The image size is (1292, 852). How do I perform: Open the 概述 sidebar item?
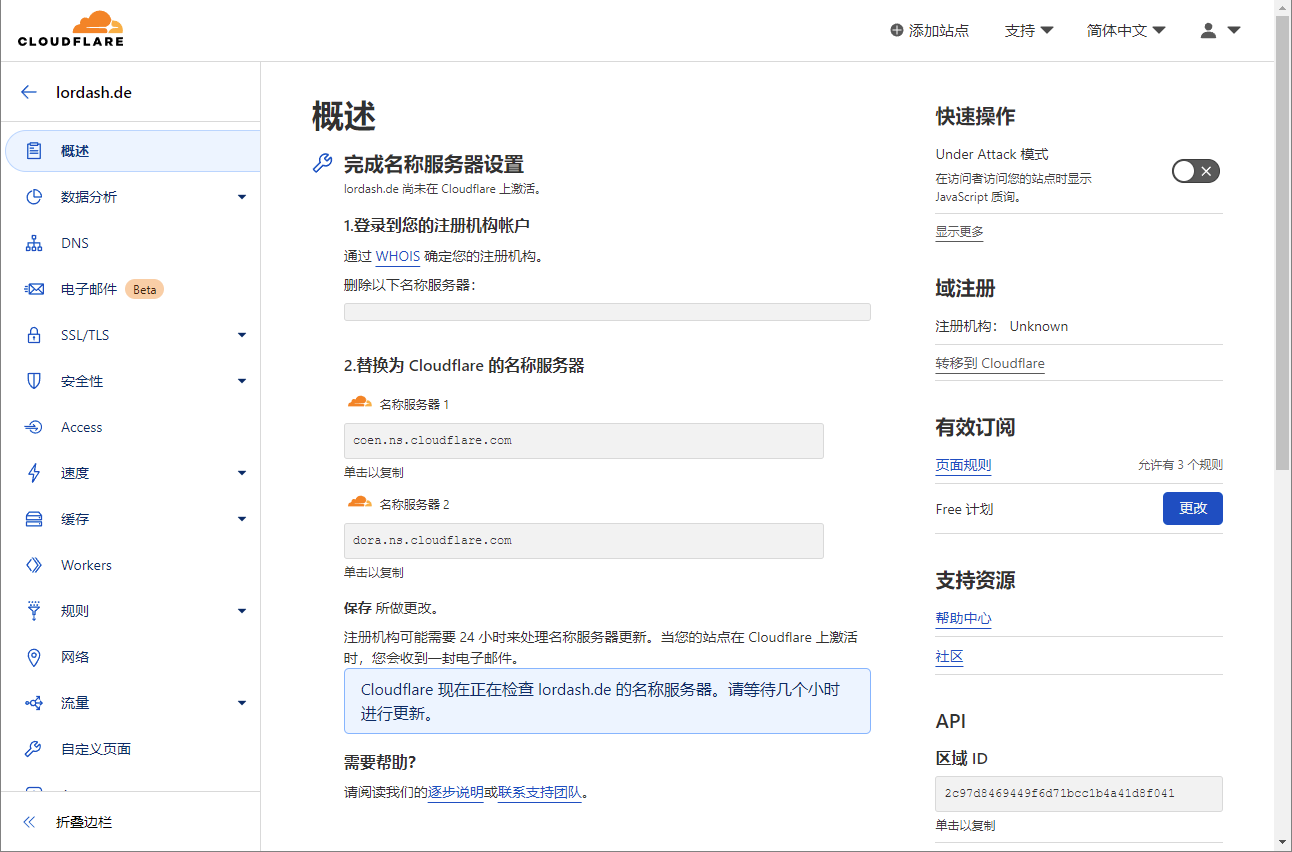click(132, 151)
